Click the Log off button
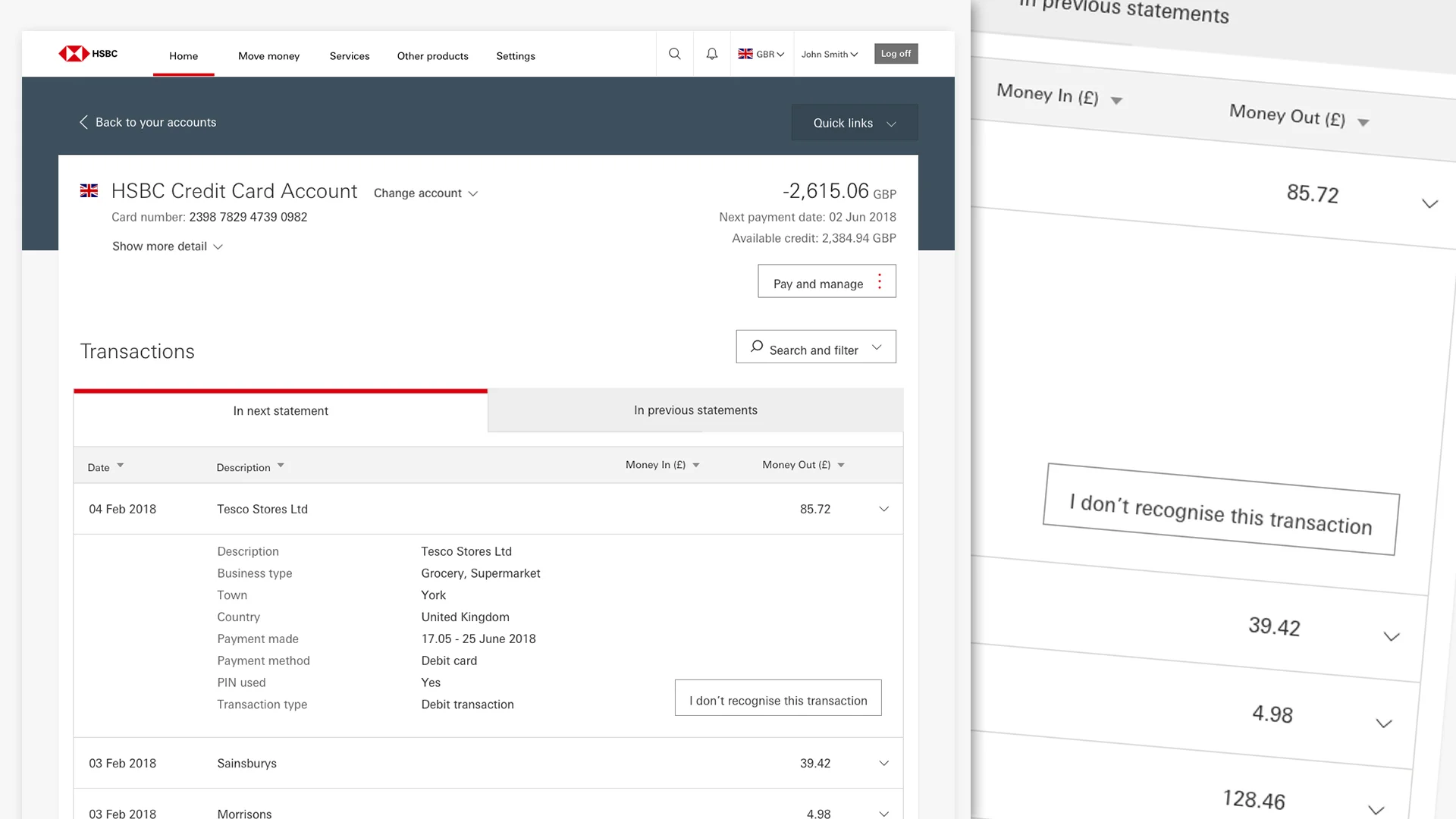This screenshot has height=819, width=1456. pos(896,54)
